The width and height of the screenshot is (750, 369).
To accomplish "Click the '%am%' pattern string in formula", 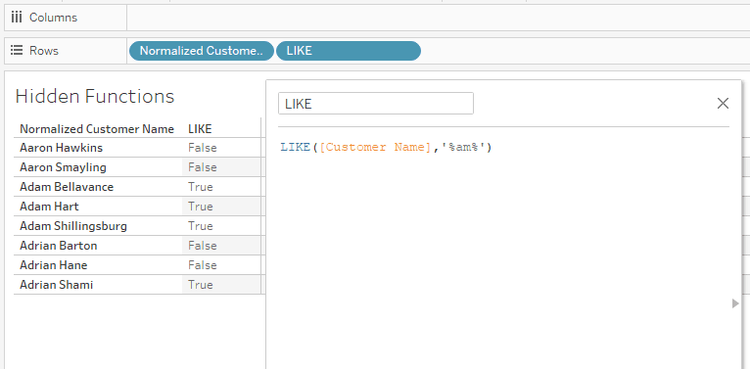I will 463,147.
